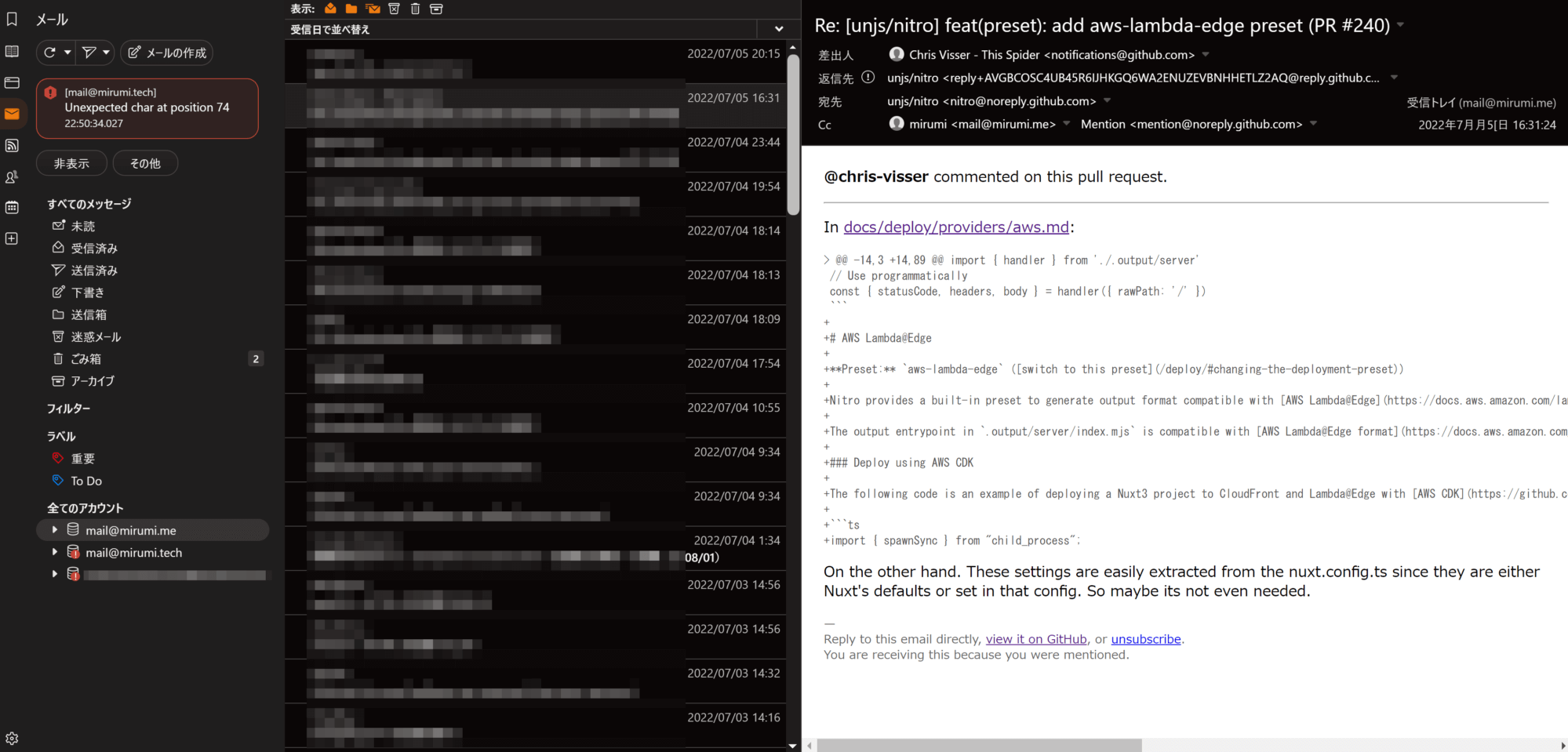Open the docs/deploy/providers/aws.md link
Screen dimensions: 1568x752
956,227
